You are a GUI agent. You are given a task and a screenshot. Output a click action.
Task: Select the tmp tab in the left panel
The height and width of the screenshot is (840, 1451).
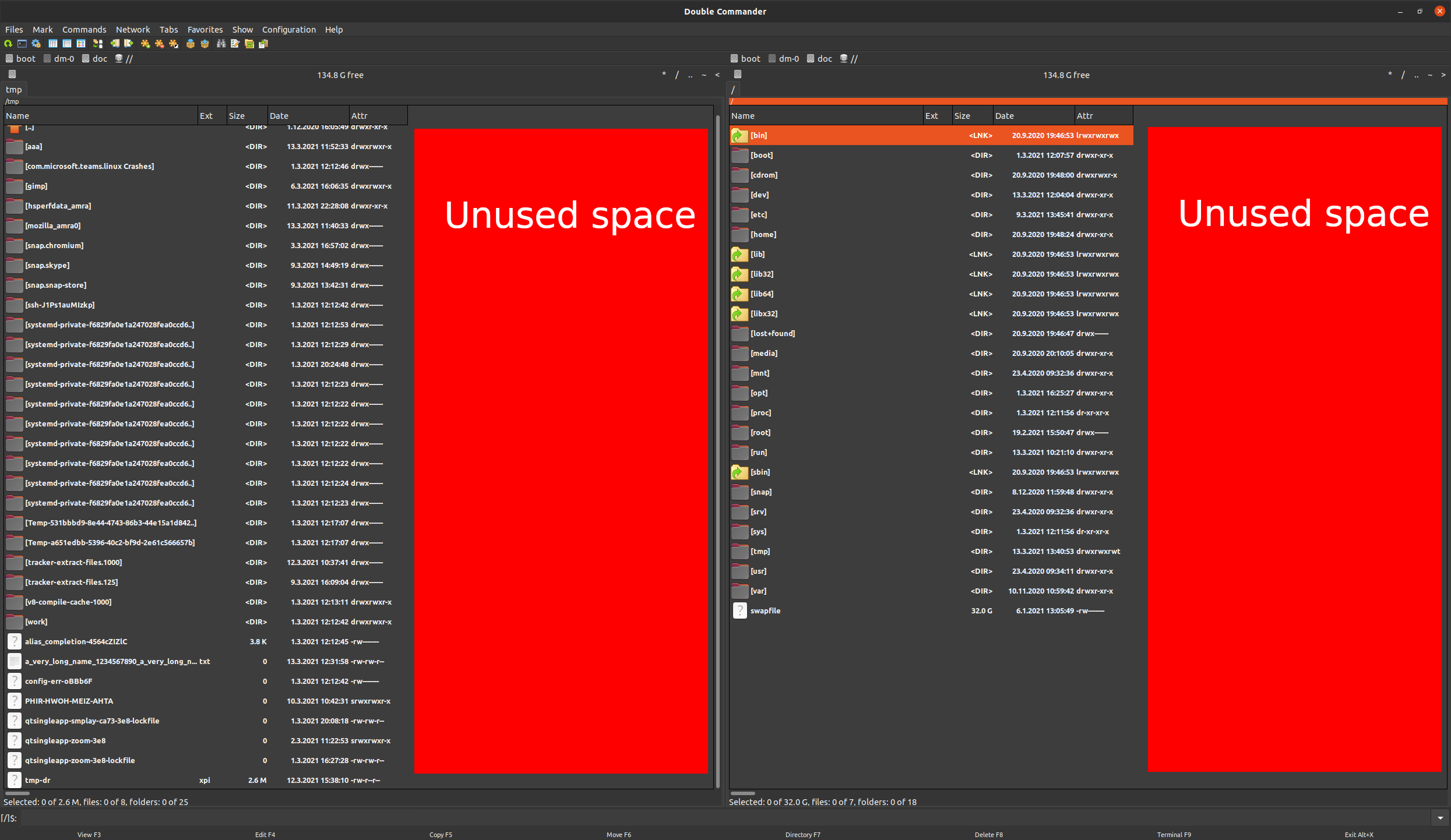point(14,90)
